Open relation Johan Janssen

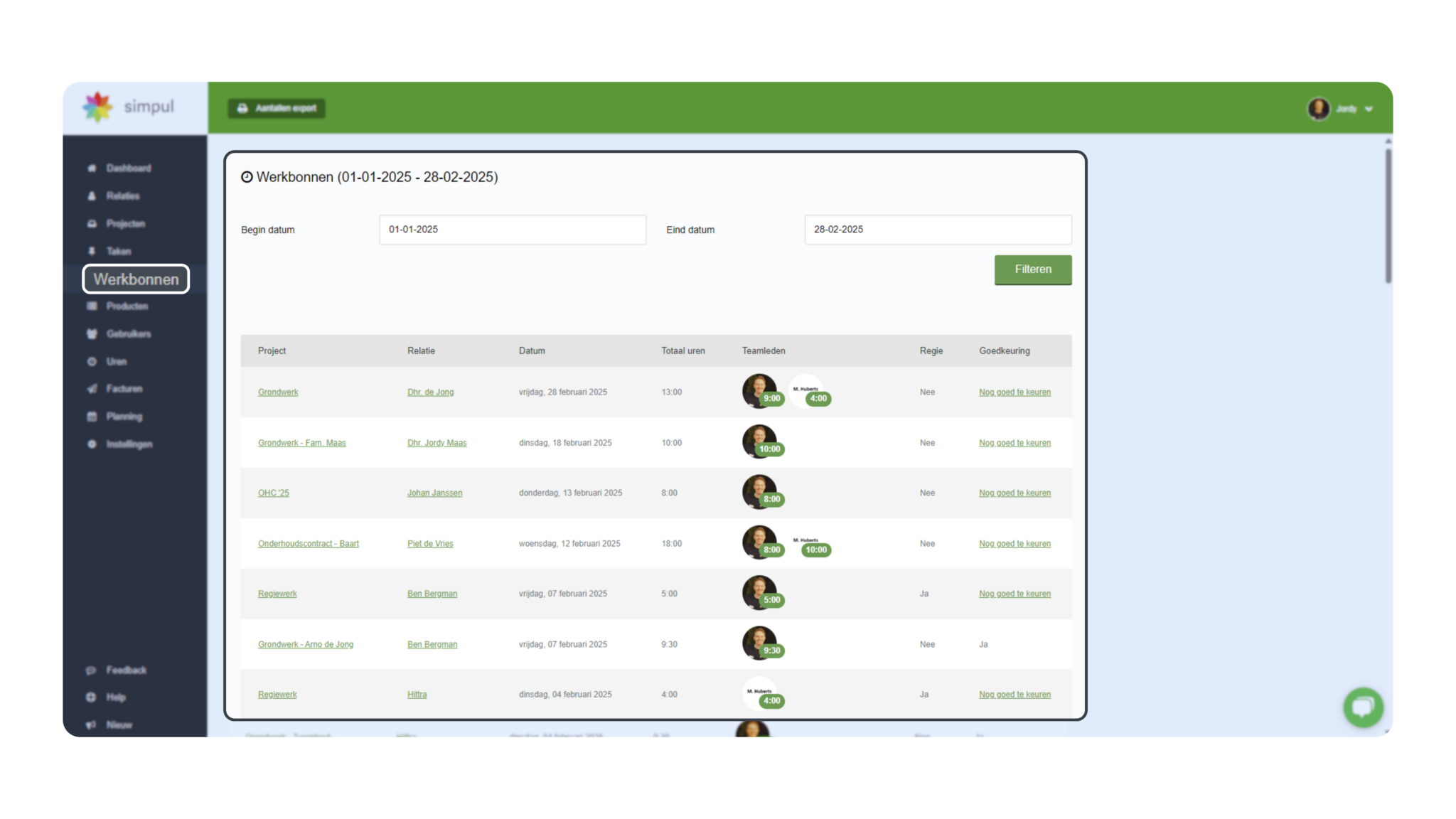pyautogui.click(x=434, y=493)
